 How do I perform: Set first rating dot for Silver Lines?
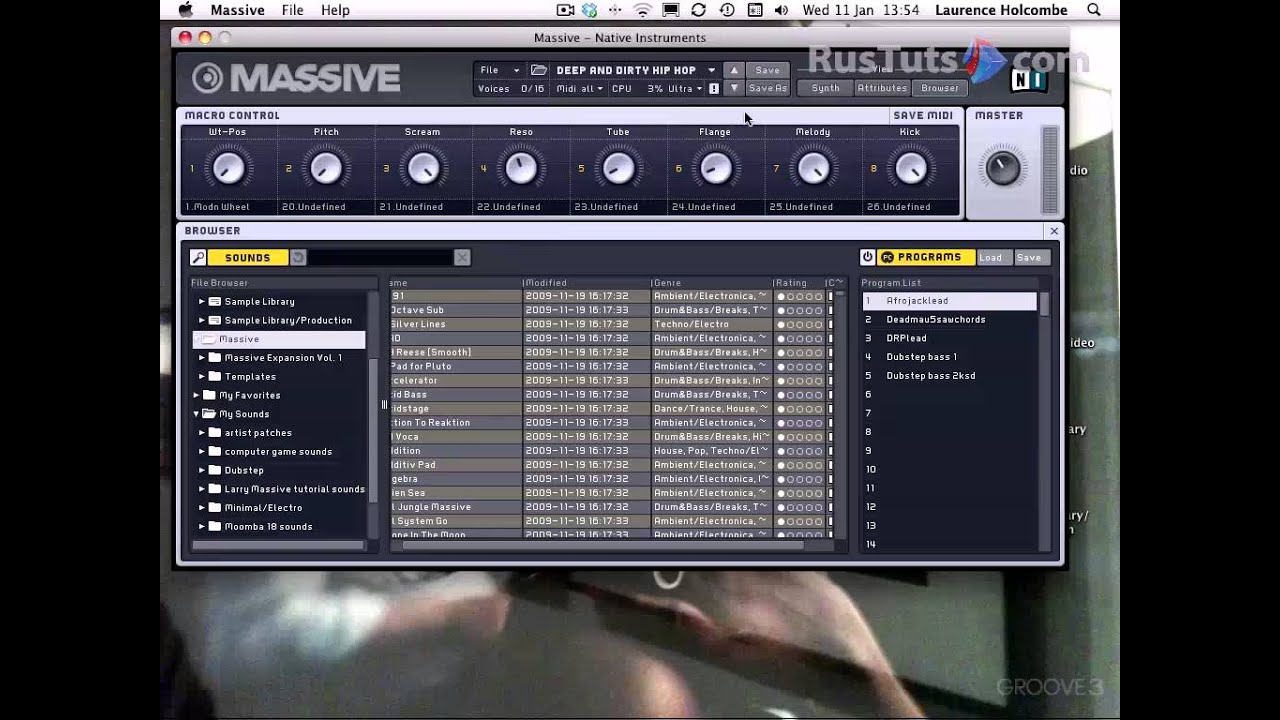781,325
